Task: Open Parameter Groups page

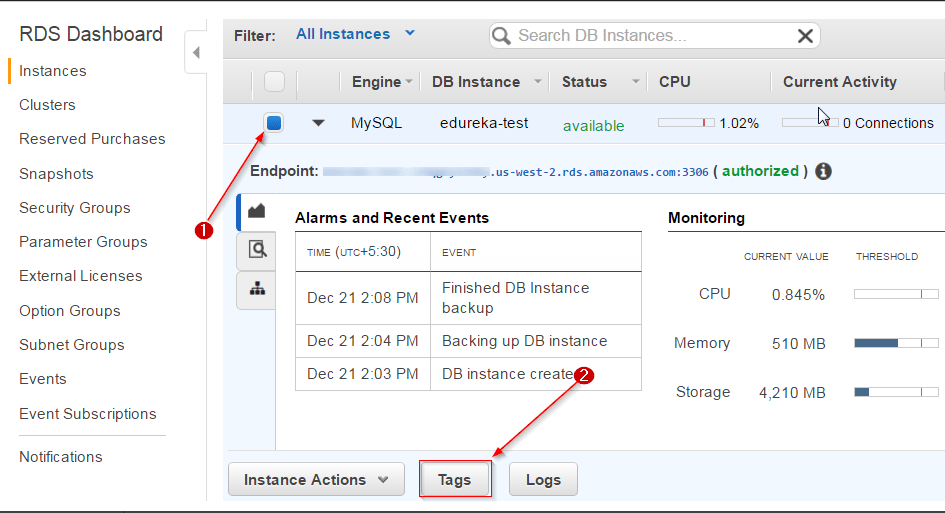Action: point(83,242)
